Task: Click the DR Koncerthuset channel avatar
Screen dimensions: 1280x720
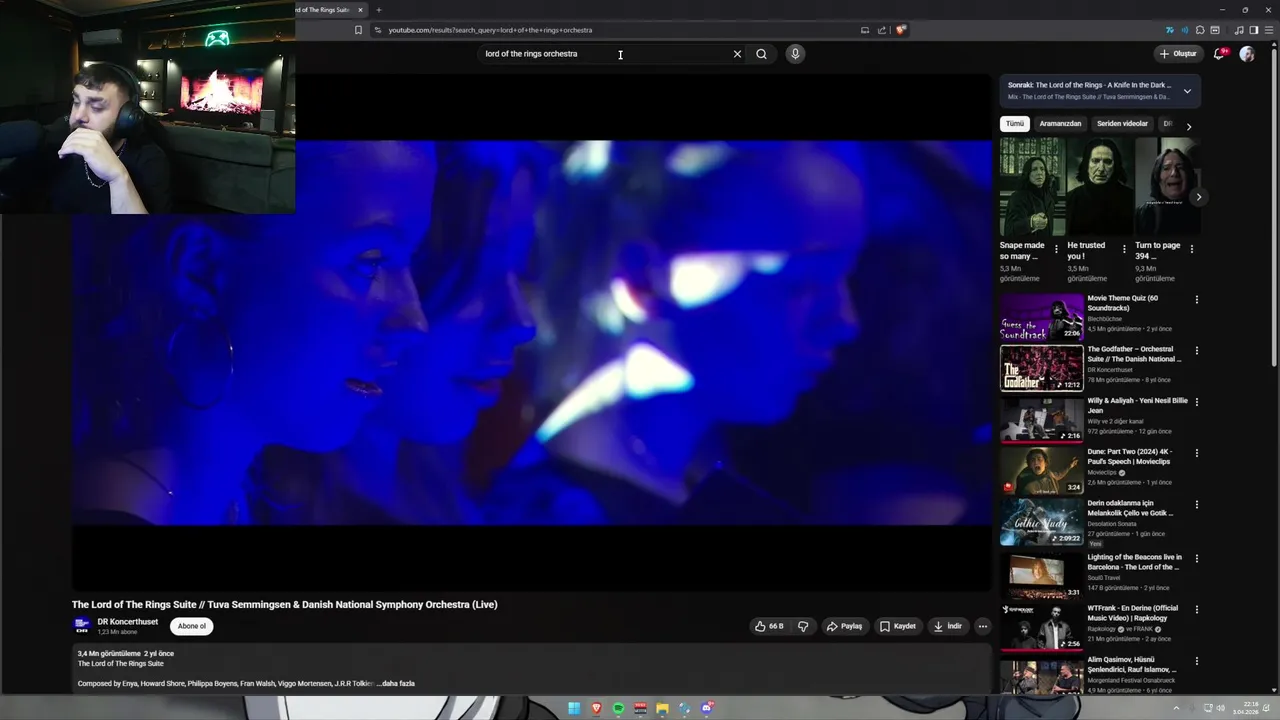Action: [82, 626]
